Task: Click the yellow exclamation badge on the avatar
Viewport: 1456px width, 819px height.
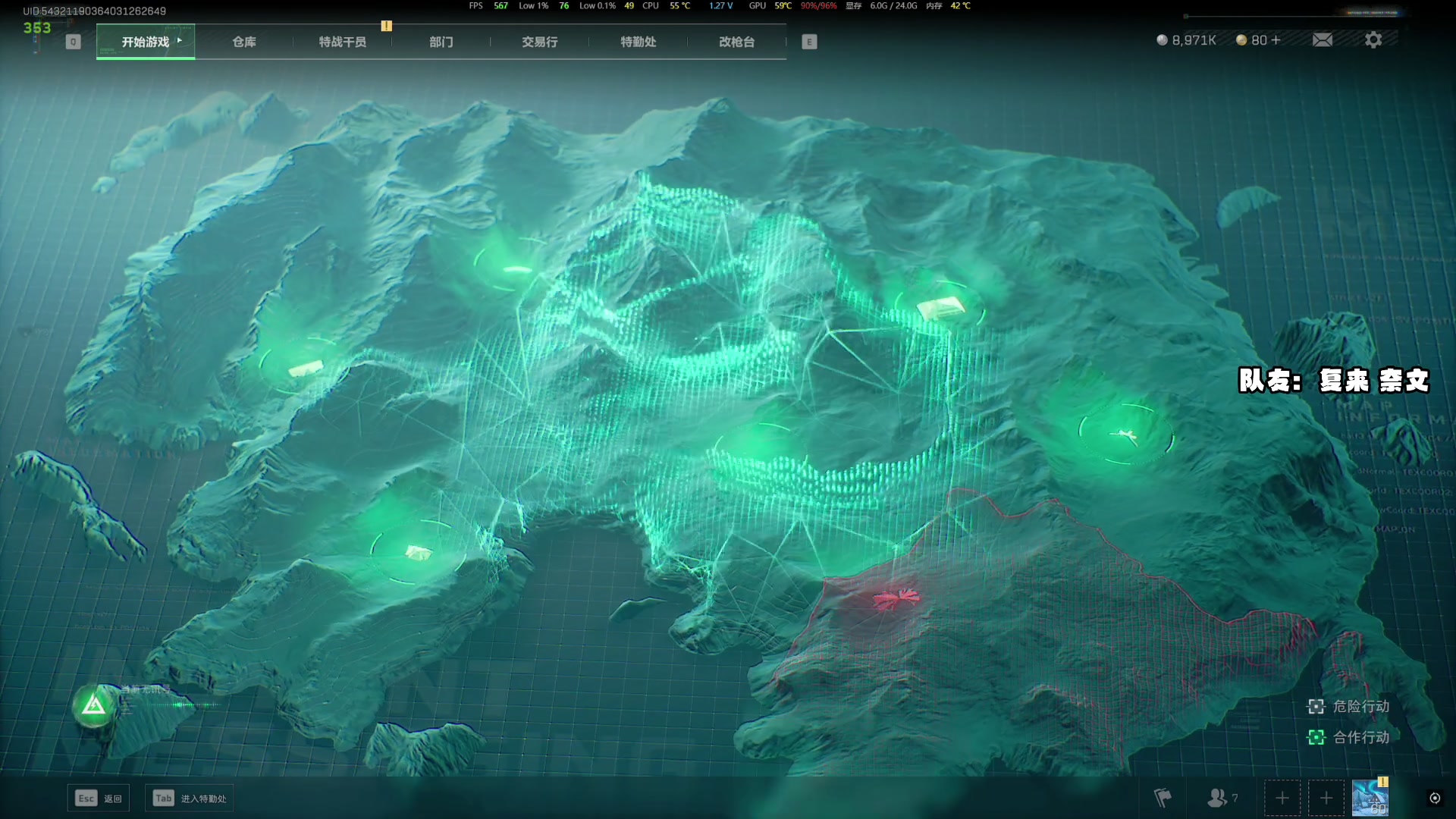Action: (x=1383, y=782)
